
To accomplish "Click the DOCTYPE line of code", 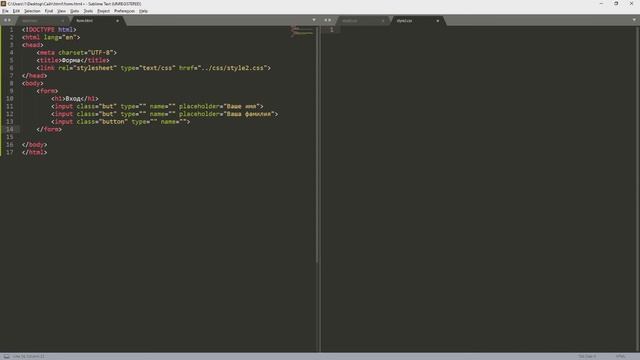I will (x=49, y=29).
